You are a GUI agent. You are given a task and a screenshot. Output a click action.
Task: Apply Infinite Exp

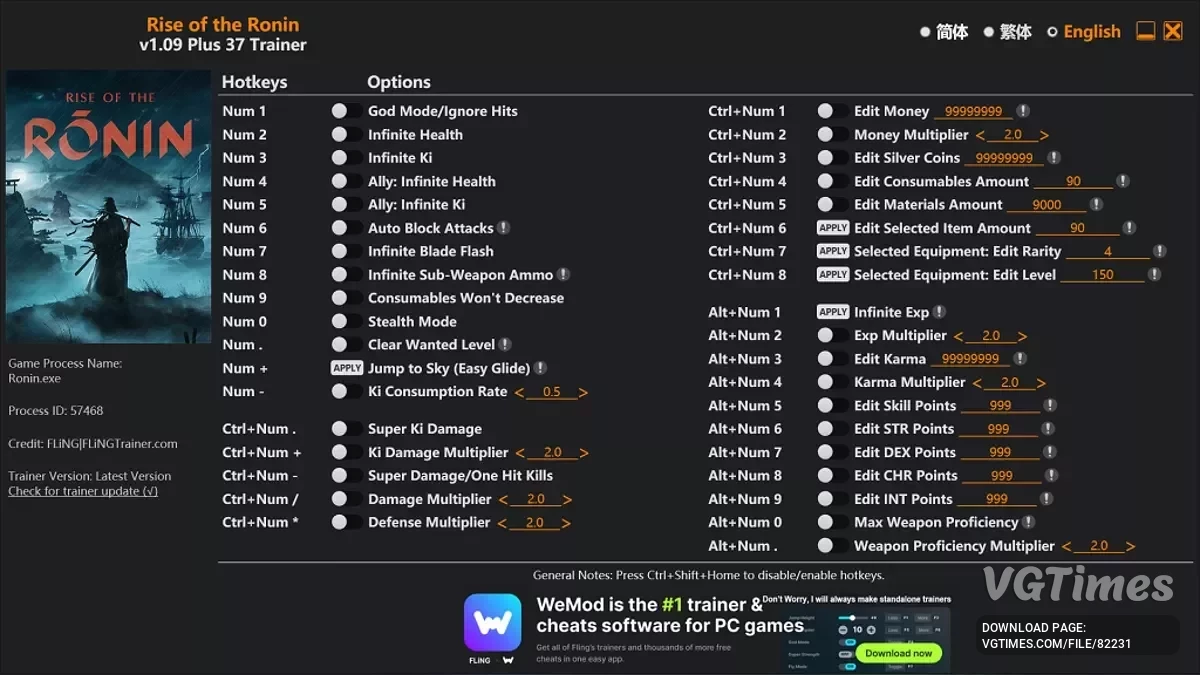(x=833, y=312)
